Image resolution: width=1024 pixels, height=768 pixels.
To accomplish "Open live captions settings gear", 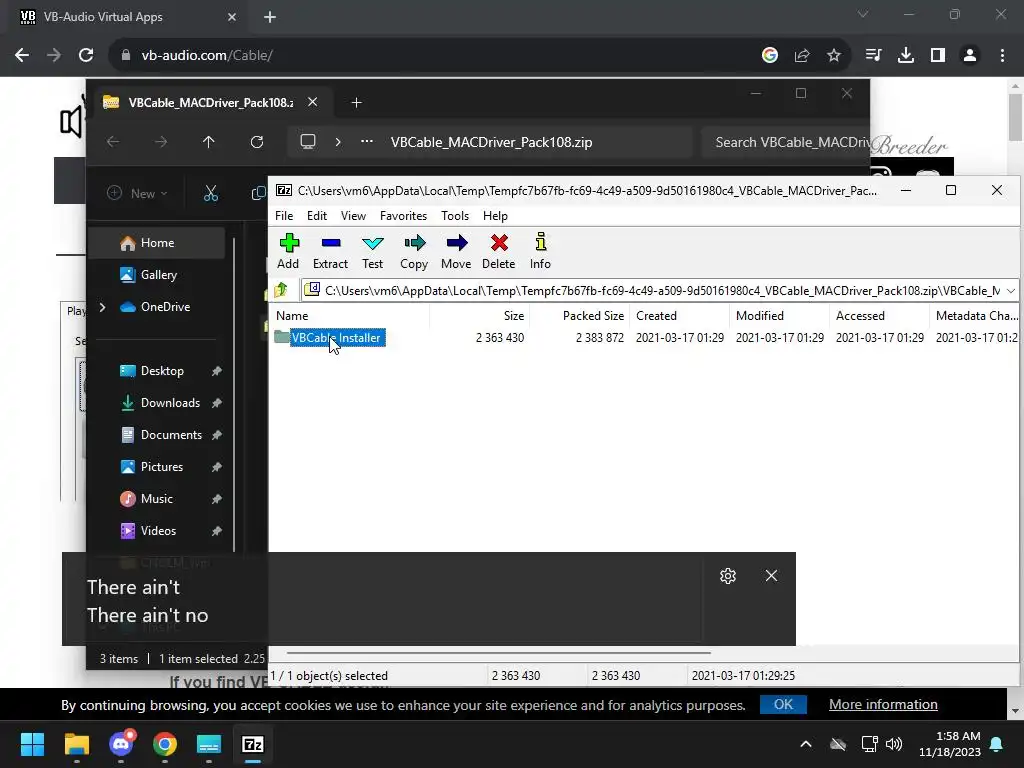I will click(728, 575).
